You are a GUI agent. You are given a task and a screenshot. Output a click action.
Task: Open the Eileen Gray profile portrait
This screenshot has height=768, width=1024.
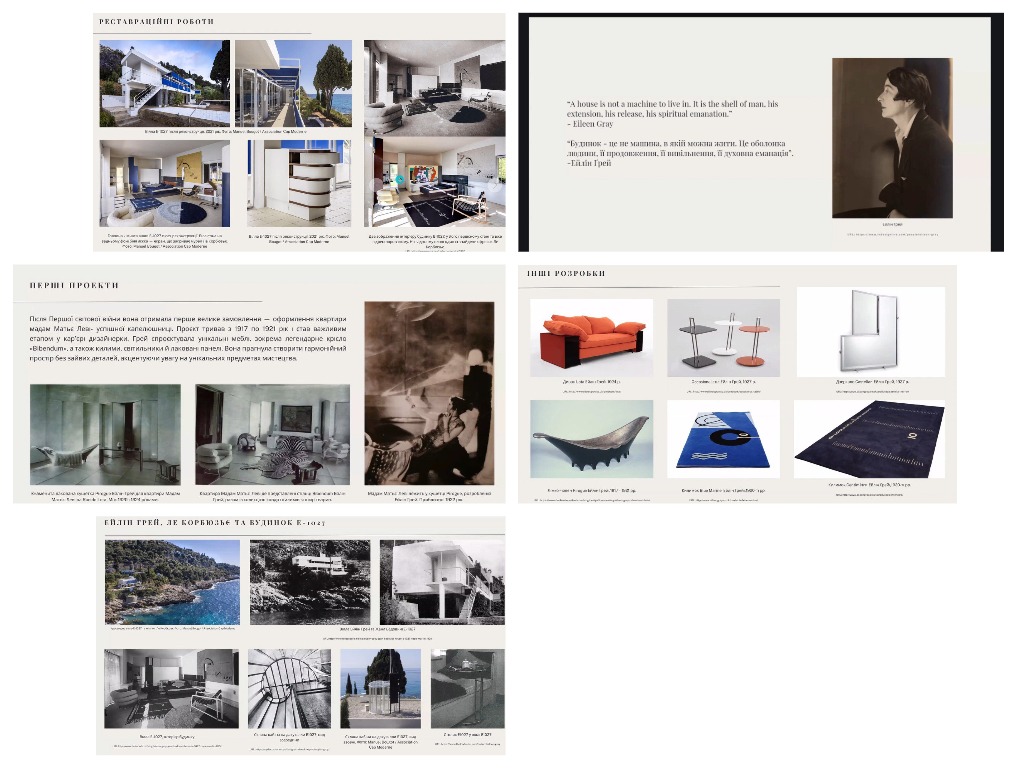pos(892,137)
